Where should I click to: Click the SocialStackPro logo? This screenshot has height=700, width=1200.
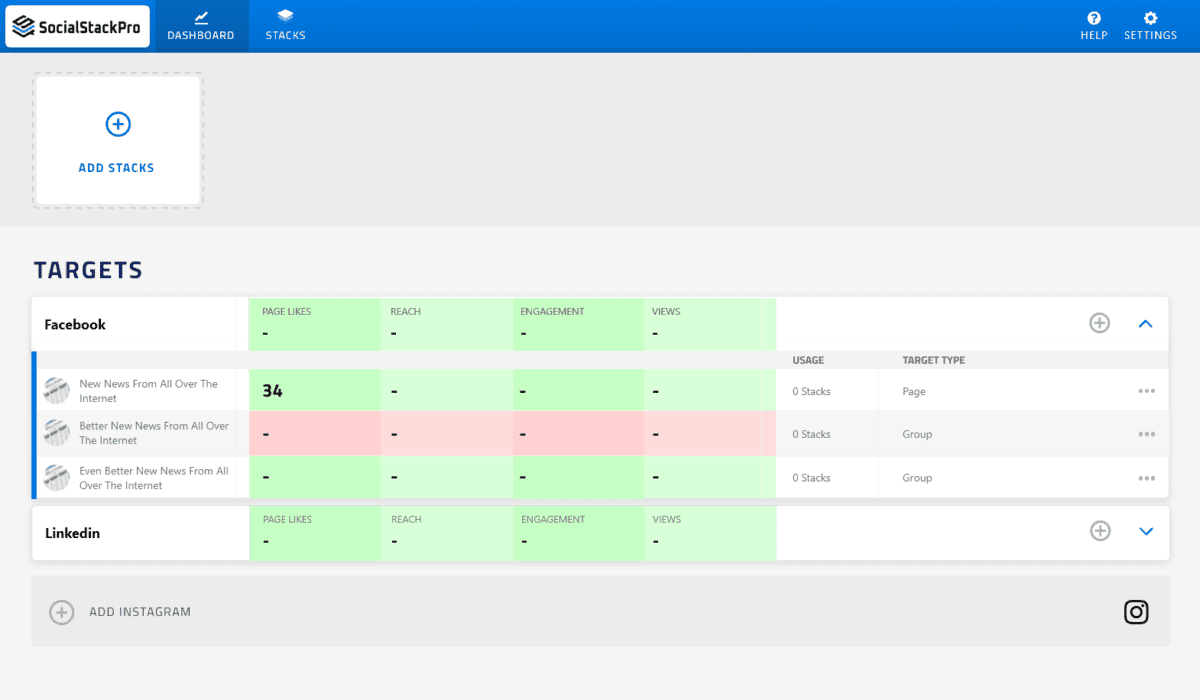77,26
